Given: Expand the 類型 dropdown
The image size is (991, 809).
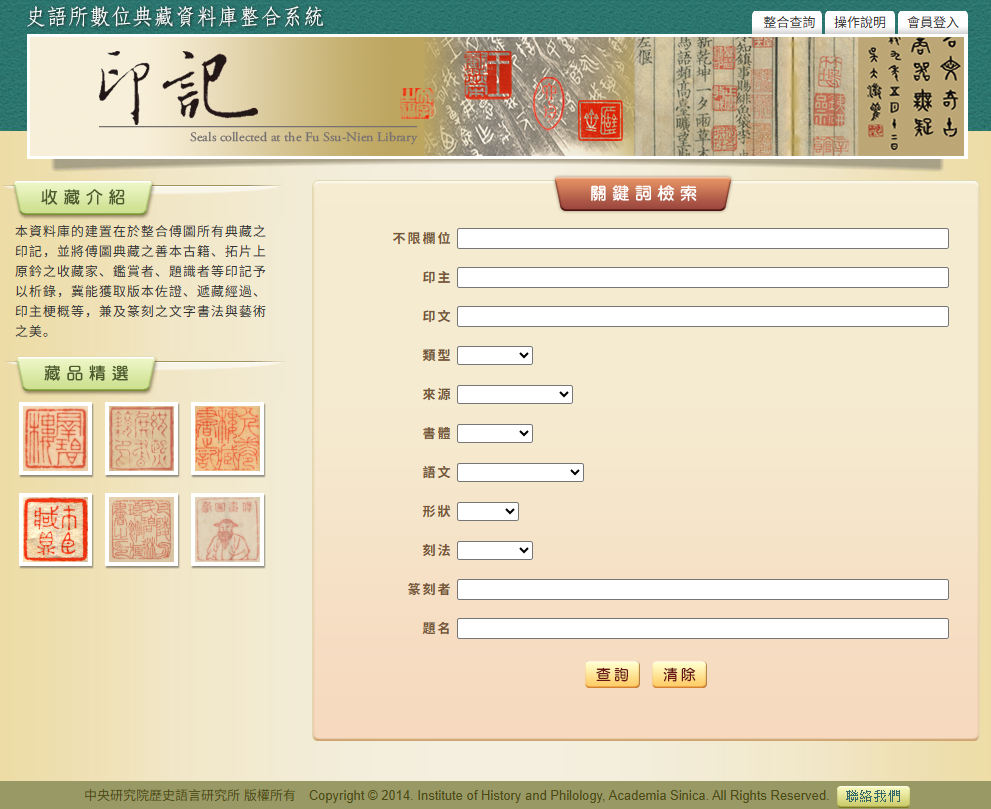Looking at the screenshot, I should [x=495, y=355].
